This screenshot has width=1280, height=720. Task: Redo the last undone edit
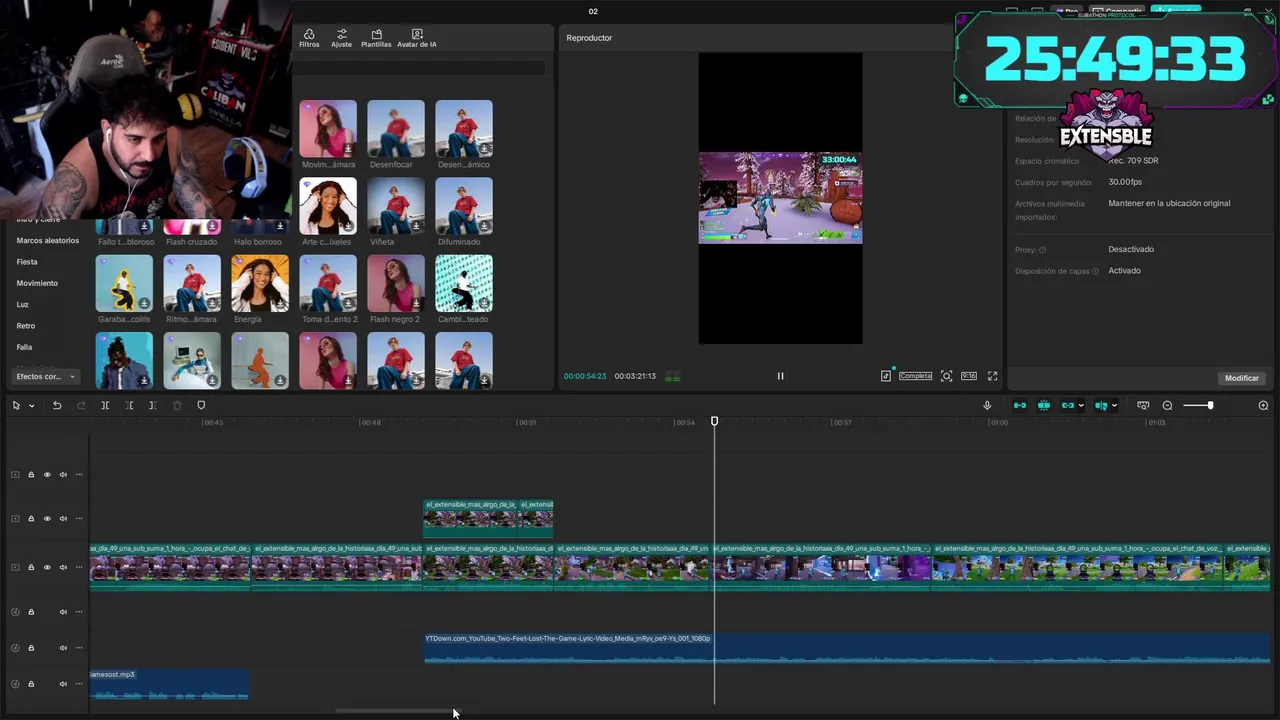(81, 405)
